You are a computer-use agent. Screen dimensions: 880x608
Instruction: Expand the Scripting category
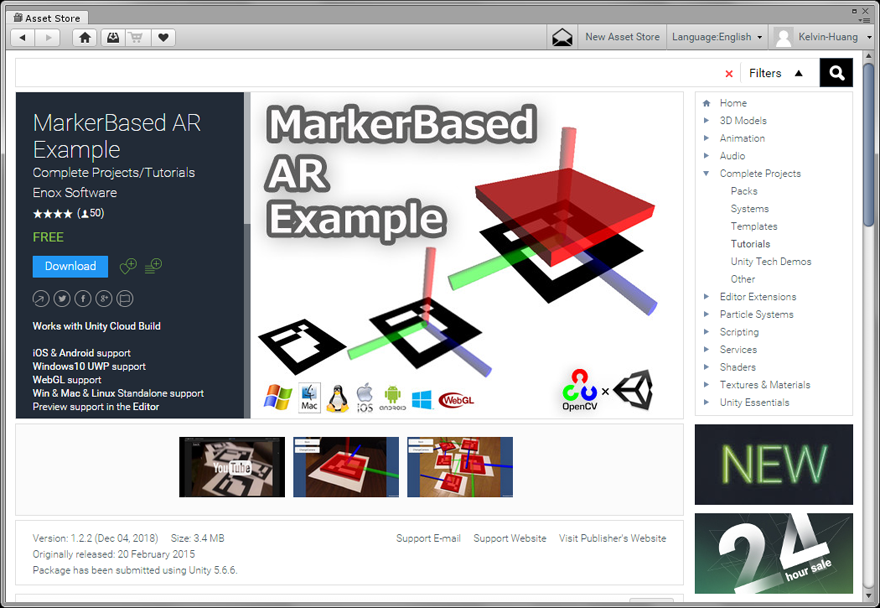707,332
